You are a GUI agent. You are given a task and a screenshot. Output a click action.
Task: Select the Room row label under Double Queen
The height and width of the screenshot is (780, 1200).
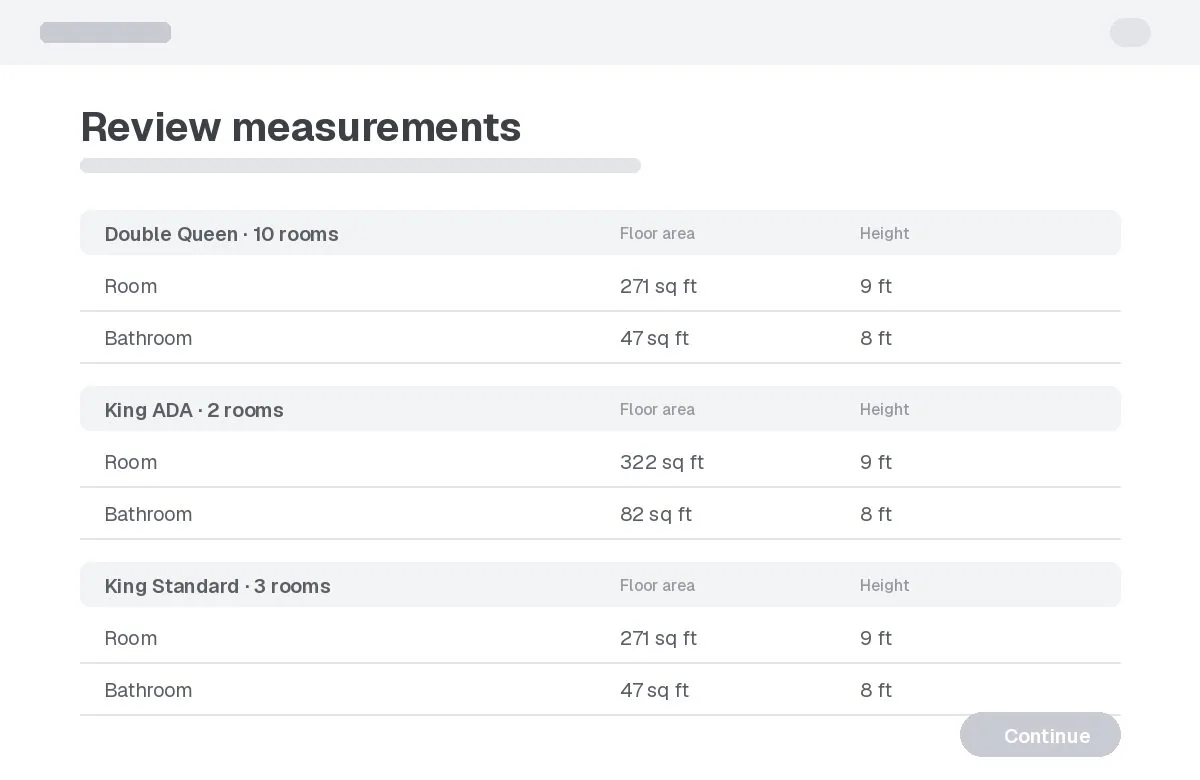[x=131, y=286]
